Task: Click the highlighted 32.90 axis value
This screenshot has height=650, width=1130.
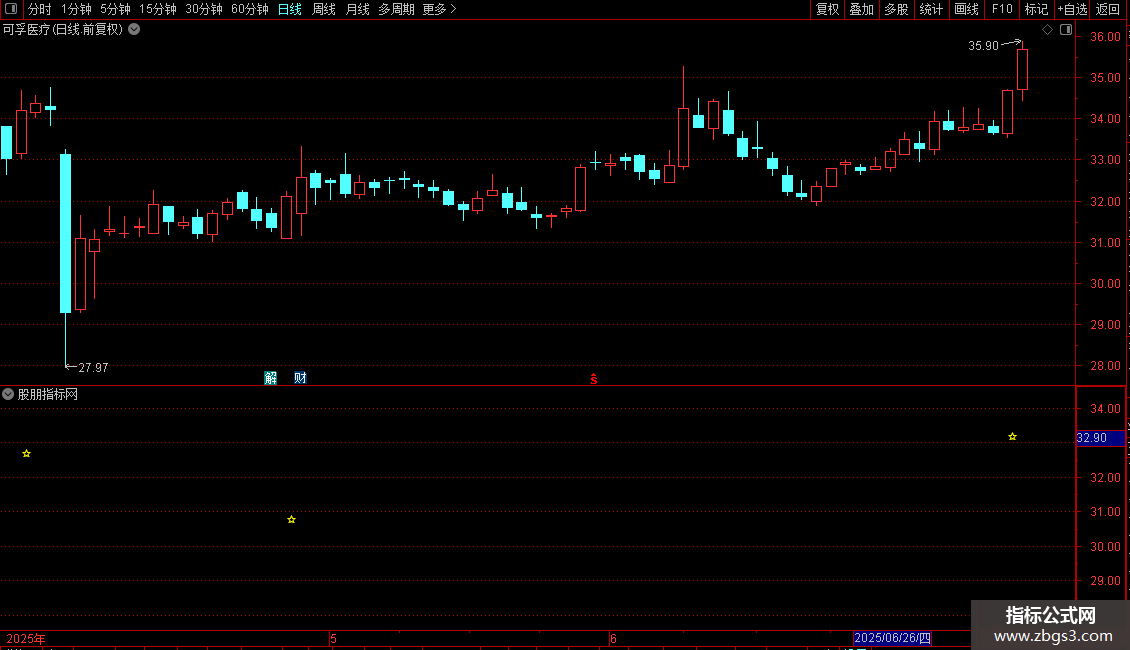Action: tap(1100, 438)
